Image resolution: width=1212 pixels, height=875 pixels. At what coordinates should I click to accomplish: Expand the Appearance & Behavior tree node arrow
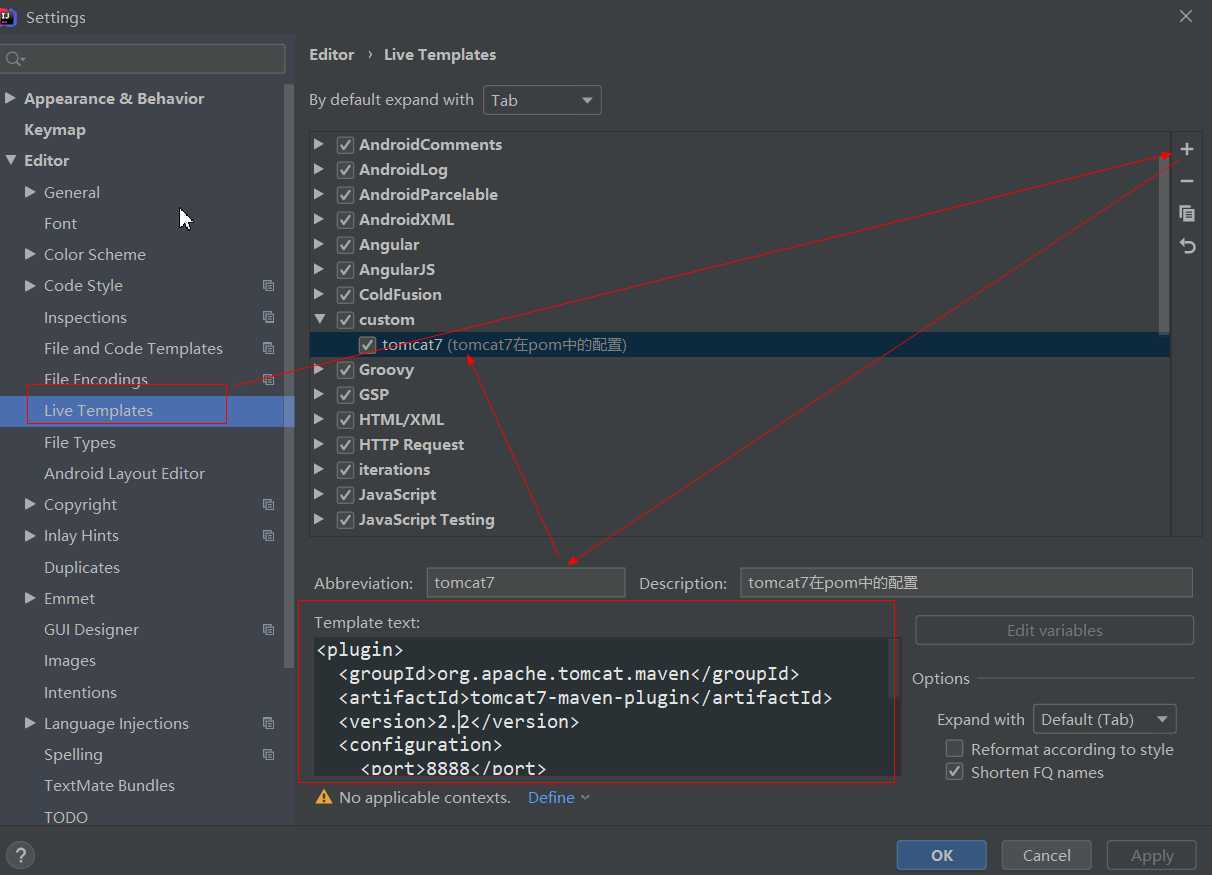click(11, 98)
